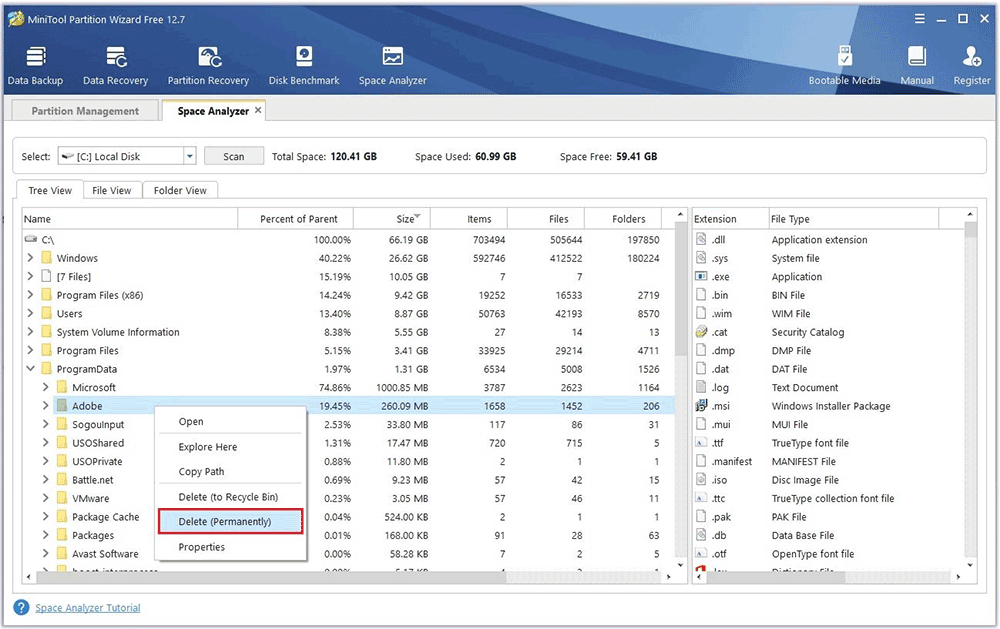
Task: Sort by the Size column header
Action: pos(405,219)
